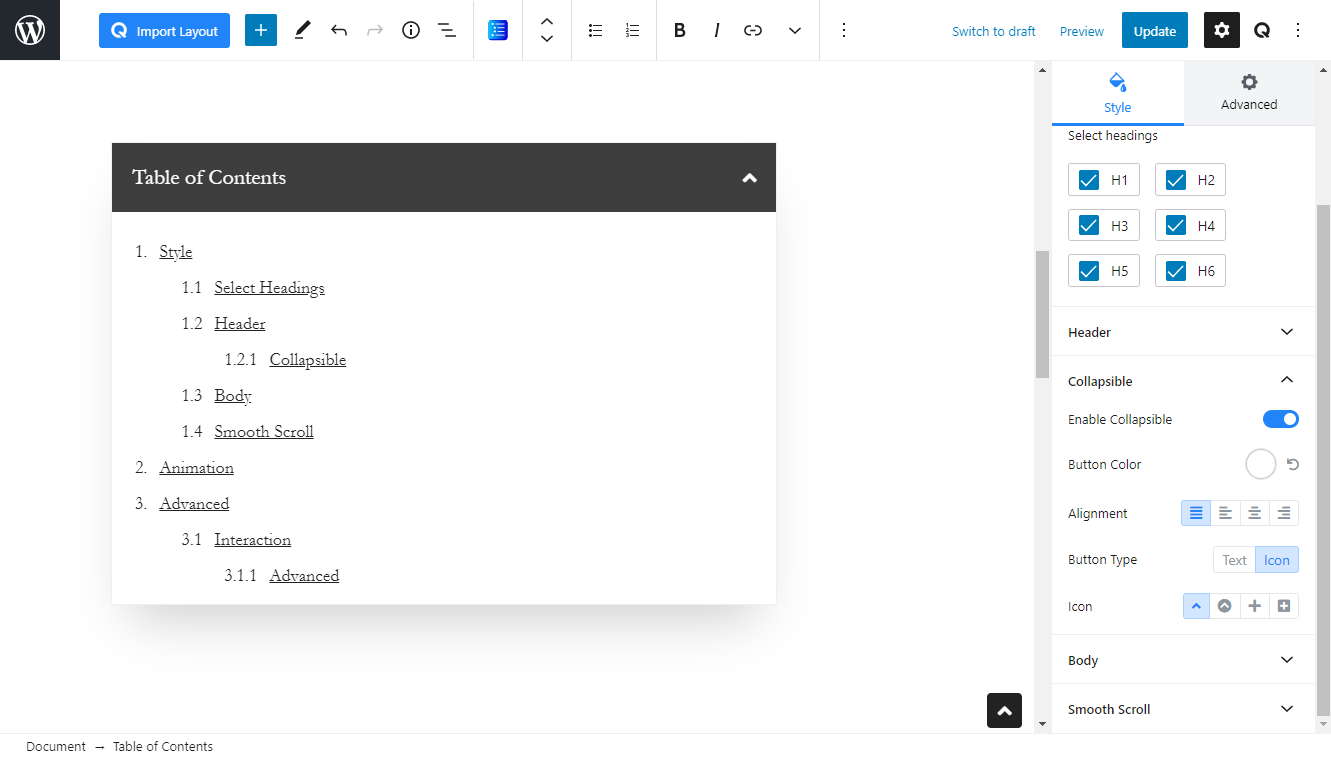The width and height of the screenshot is (1331, 758).
Task: Collapse the Collapsible settings panel
Action: coord(1183,381)
